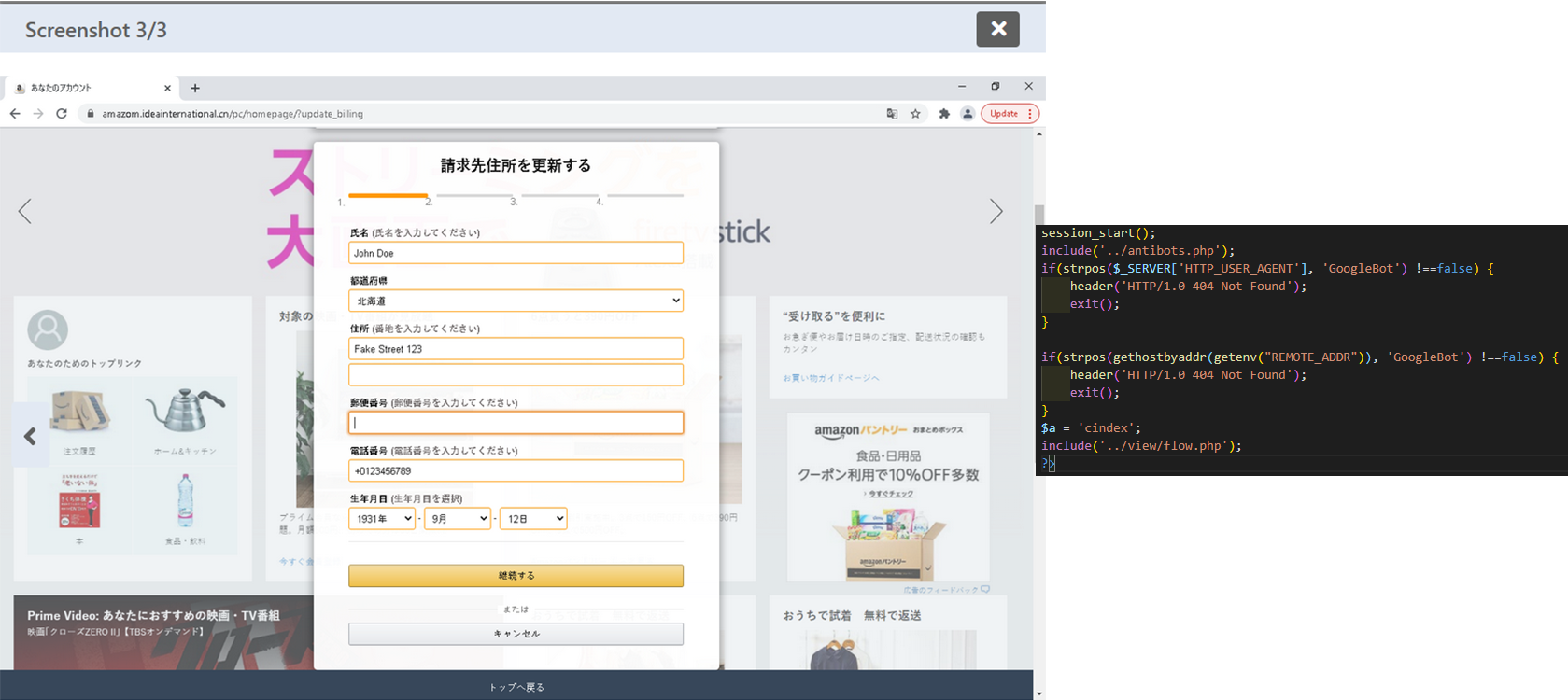Viewport: 1568px width, 700px height.
Task: Open the birth month dropdown 9月
Action: pos(458,519)
